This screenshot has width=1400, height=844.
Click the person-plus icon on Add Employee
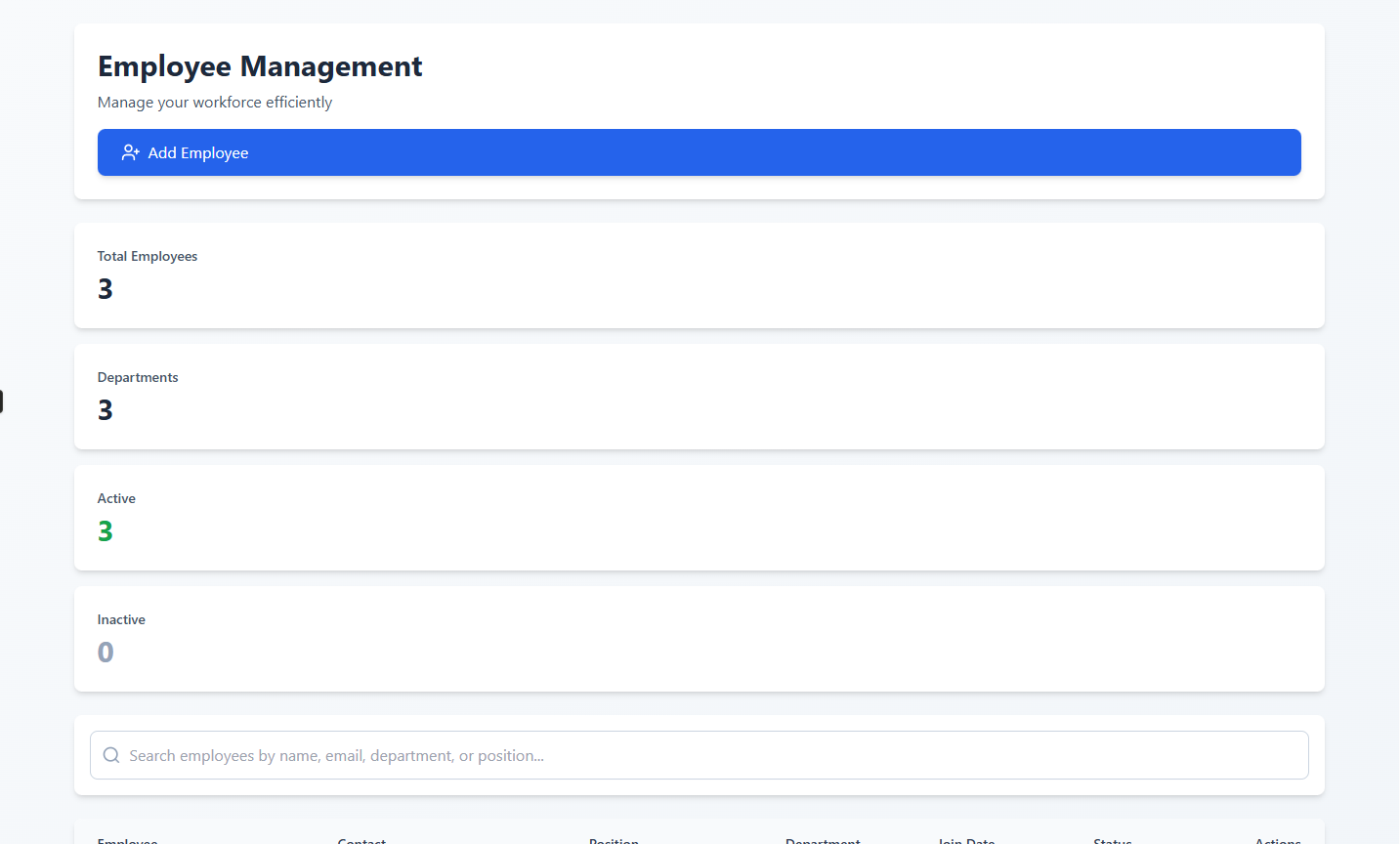click(x=131, y=152)
